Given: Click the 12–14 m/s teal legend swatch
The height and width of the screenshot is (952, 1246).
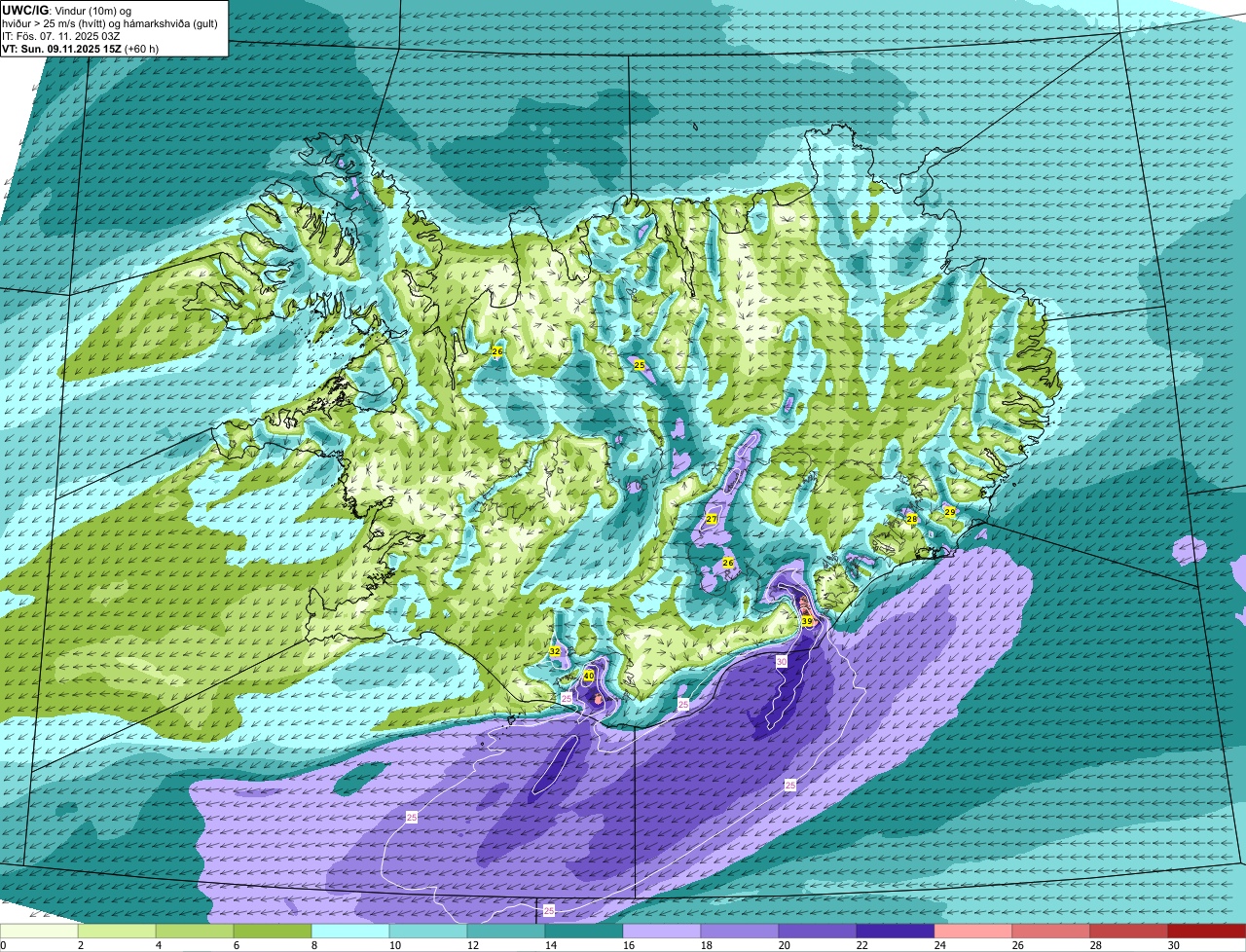Looking at the screenshot, I should tap(506, 931).
